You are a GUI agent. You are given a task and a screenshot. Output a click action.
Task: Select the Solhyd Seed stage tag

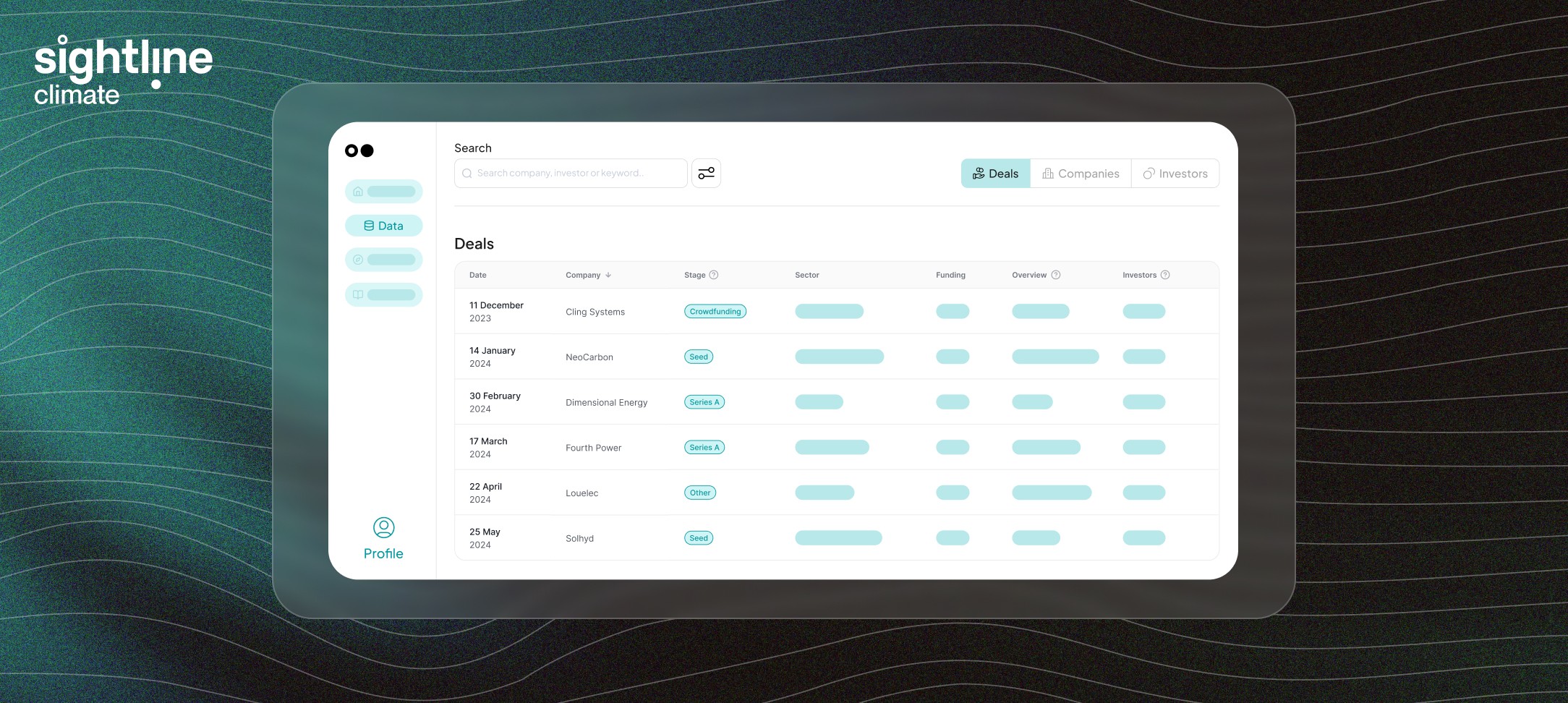pyautogui.click(x=699, y=538)
